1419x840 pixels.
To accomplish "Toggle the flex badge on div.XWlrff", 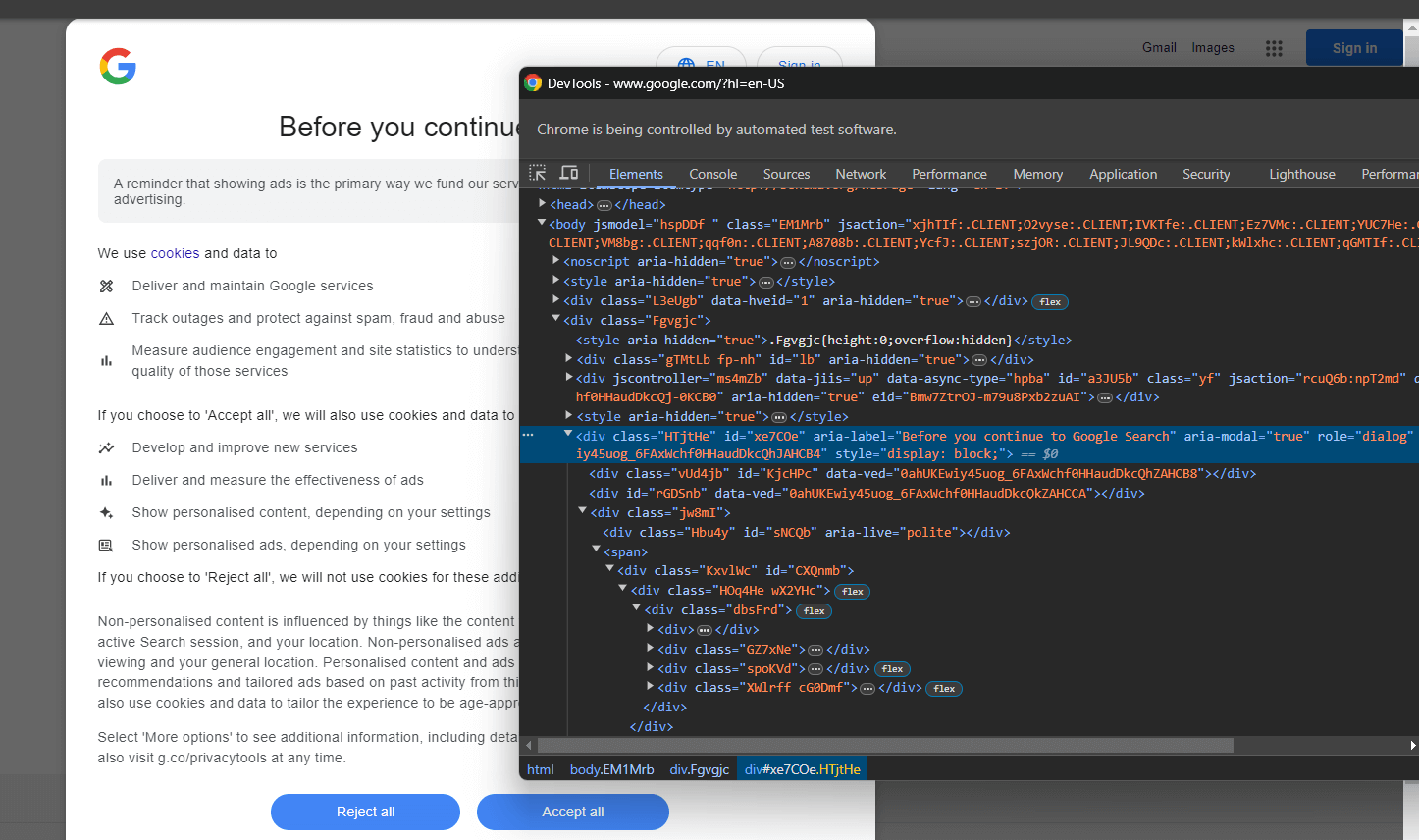I will point(943,688).
